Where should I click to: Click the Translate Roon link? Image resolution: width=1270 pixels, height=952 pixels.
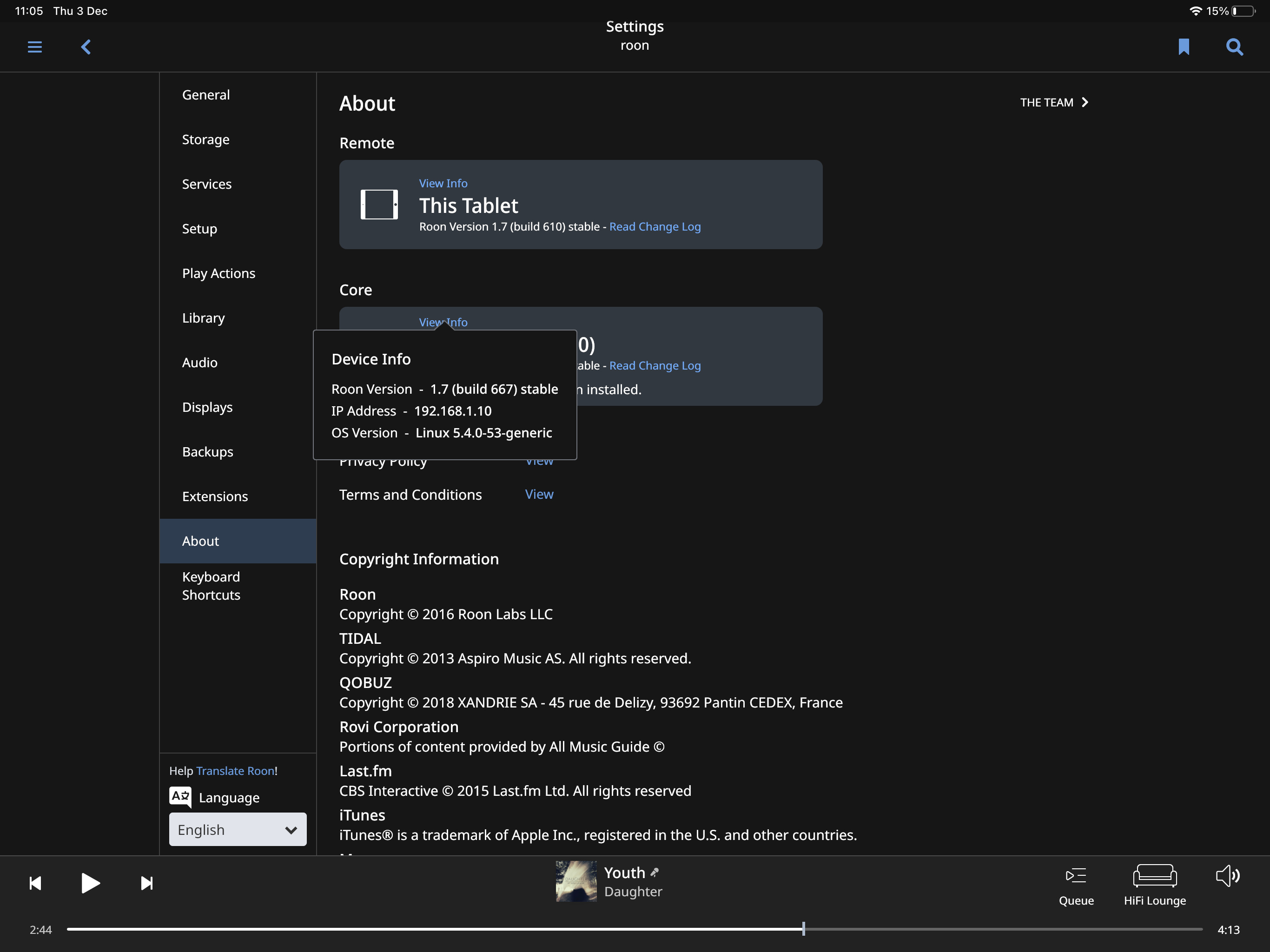(235, 771)
